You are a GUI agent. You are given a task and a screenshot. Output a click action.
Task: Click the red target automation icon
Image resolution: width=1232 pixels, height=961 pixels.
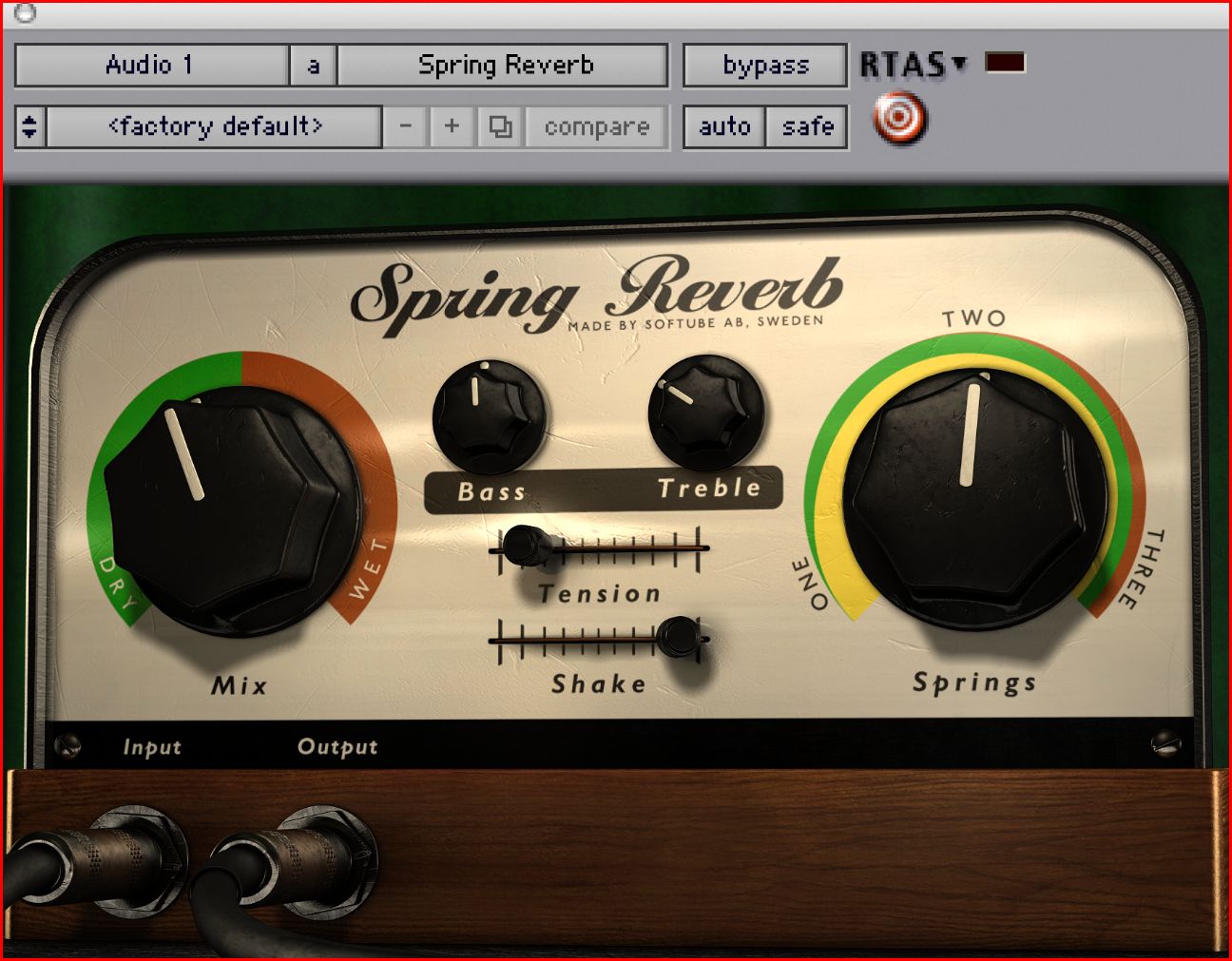coord(898,119)
